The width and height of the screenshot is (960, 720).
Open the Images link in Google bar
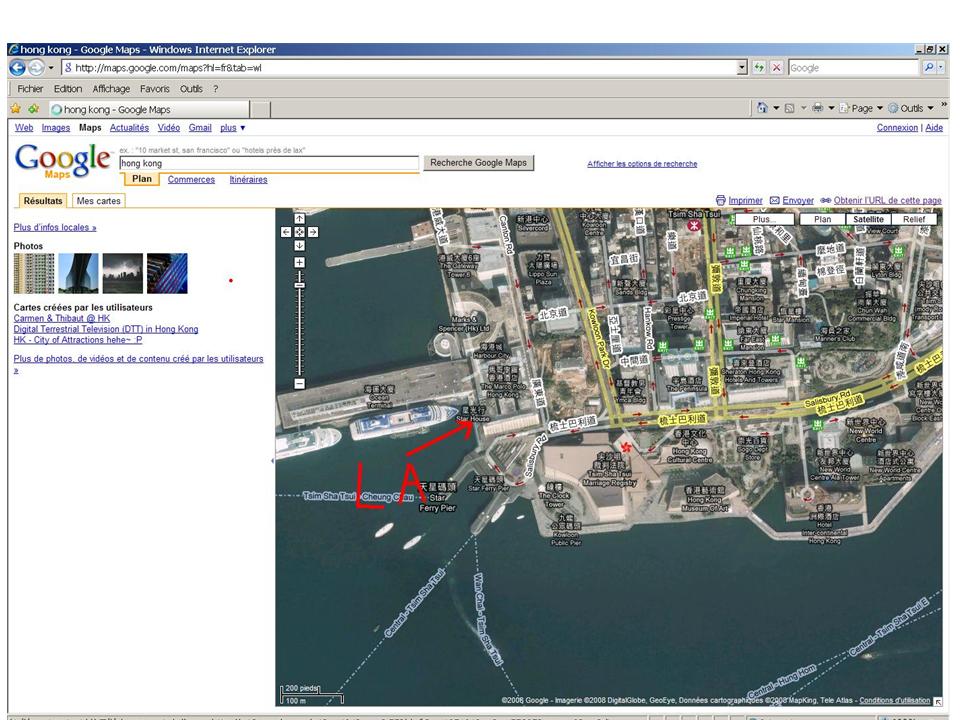(56, 127)
